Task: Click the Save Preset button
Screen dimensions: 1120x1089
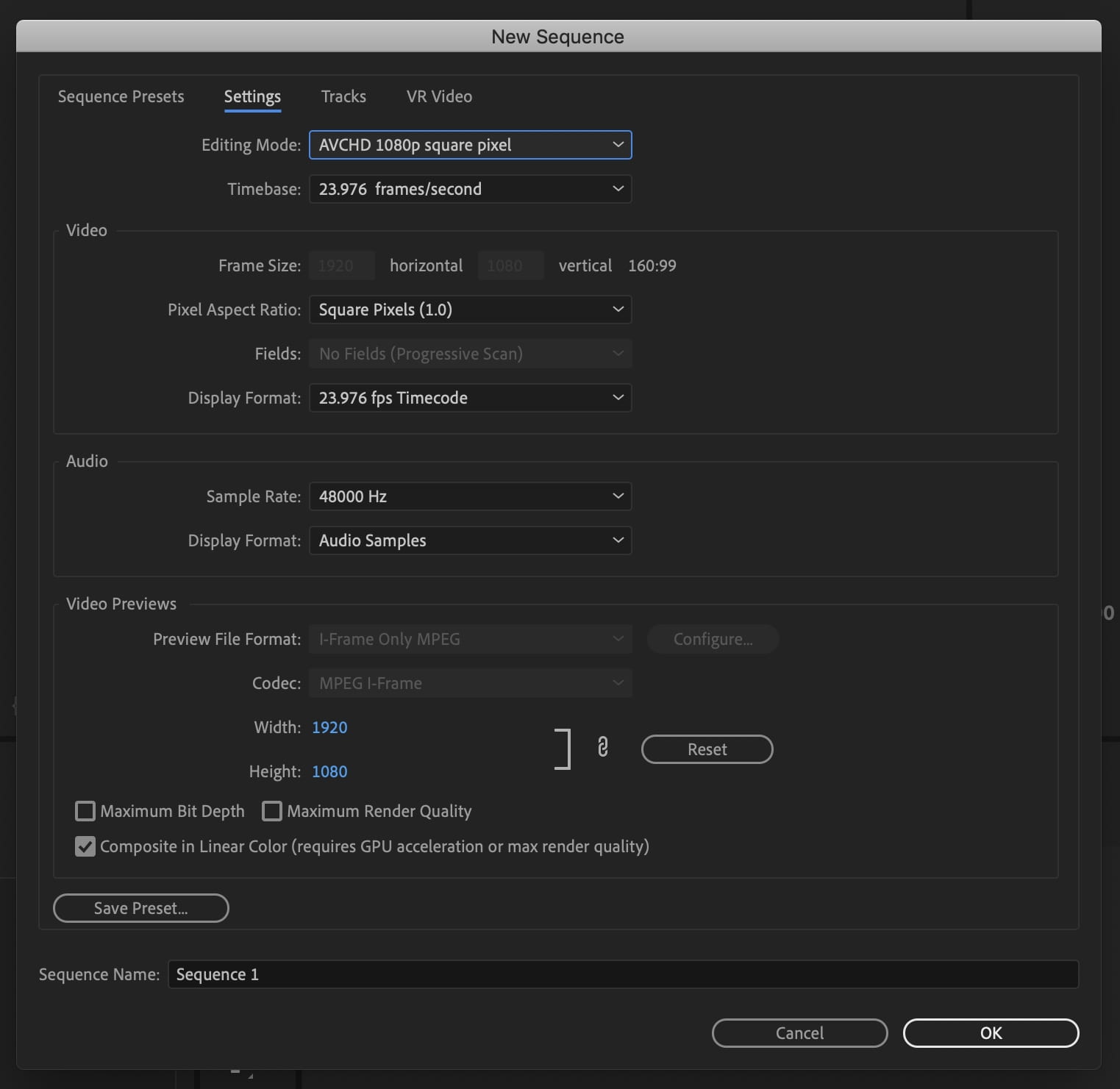Action: pos(140,908)
